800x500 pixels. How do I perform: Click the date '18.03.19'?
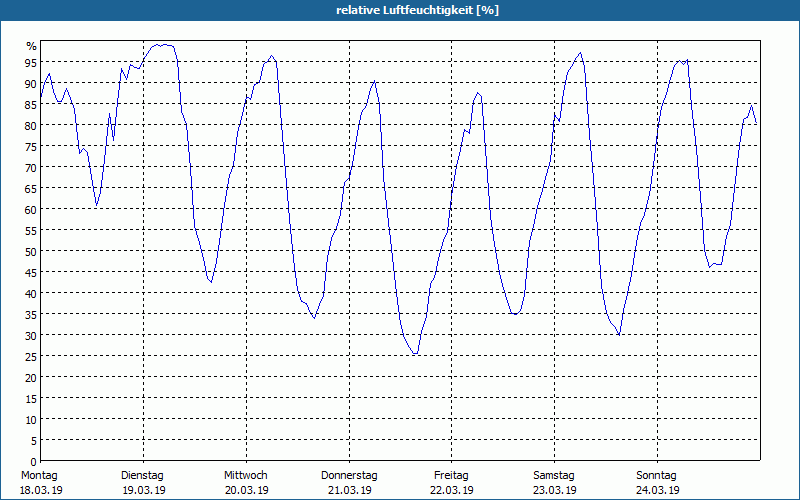pyautogui.click(x=41, y=490)
